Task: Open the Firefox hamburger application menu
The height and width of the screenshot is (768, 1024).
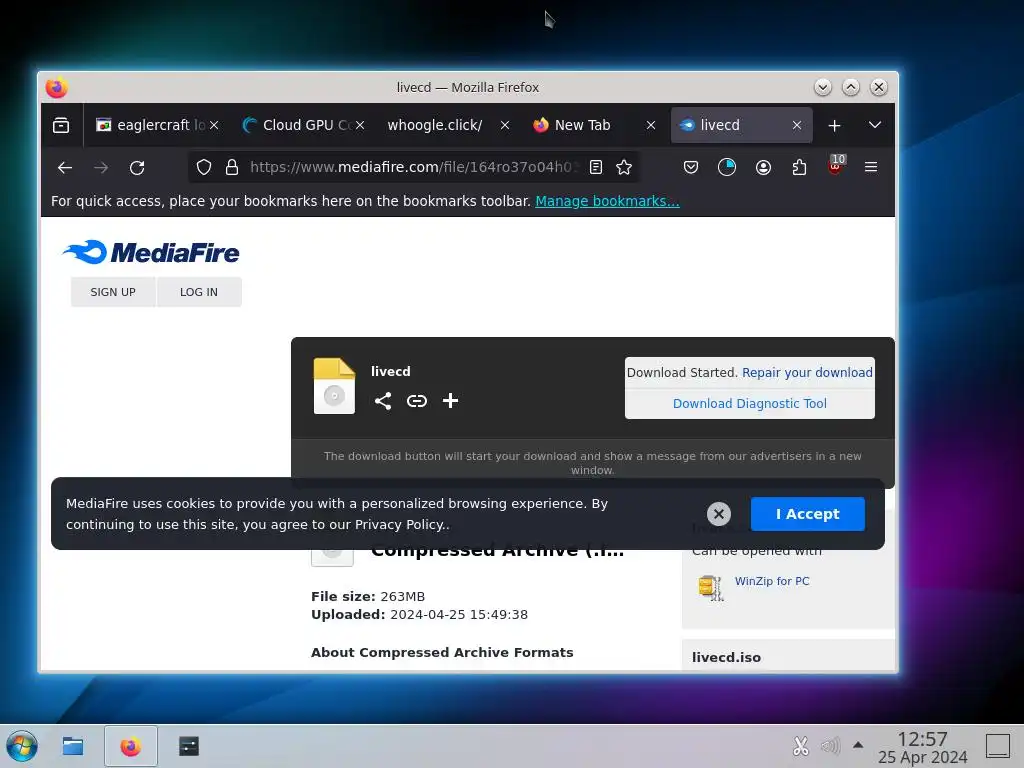Action: pyautogui.click(x=871, y=167)
